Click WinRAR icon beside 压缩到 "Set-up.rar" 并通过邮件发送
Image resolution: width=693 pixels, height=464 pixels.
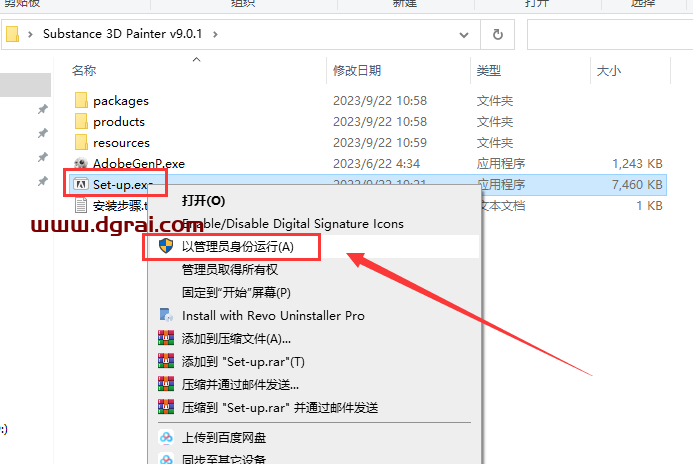click(166, 407)
